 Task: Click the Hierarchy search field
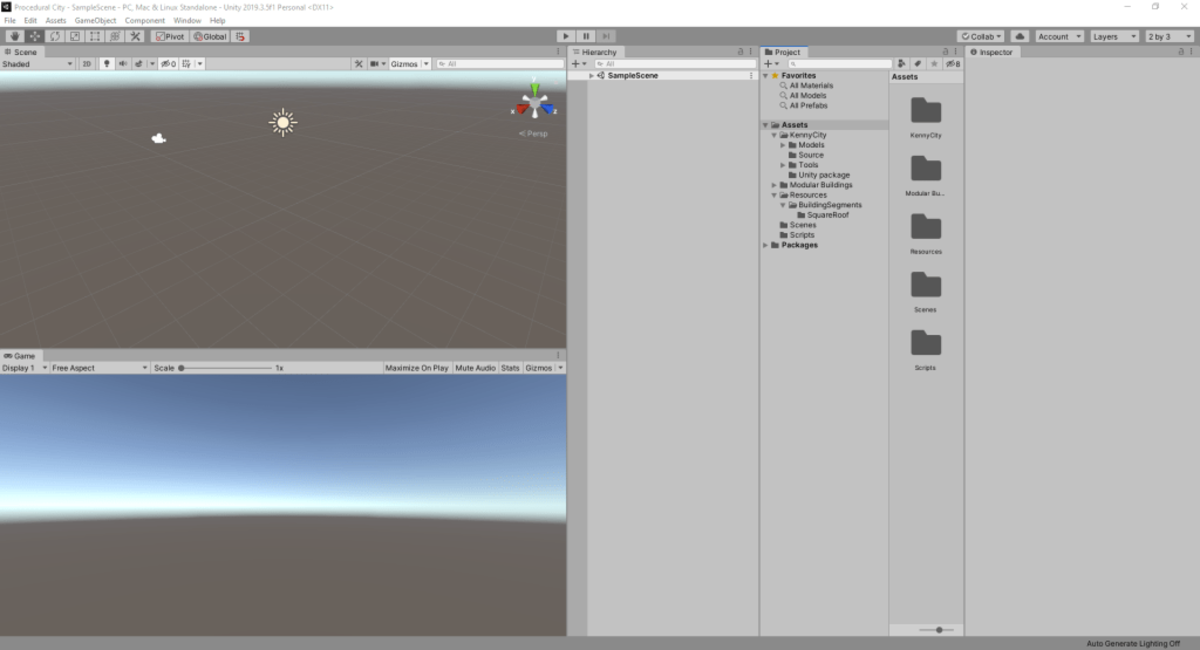pos(675,64)
